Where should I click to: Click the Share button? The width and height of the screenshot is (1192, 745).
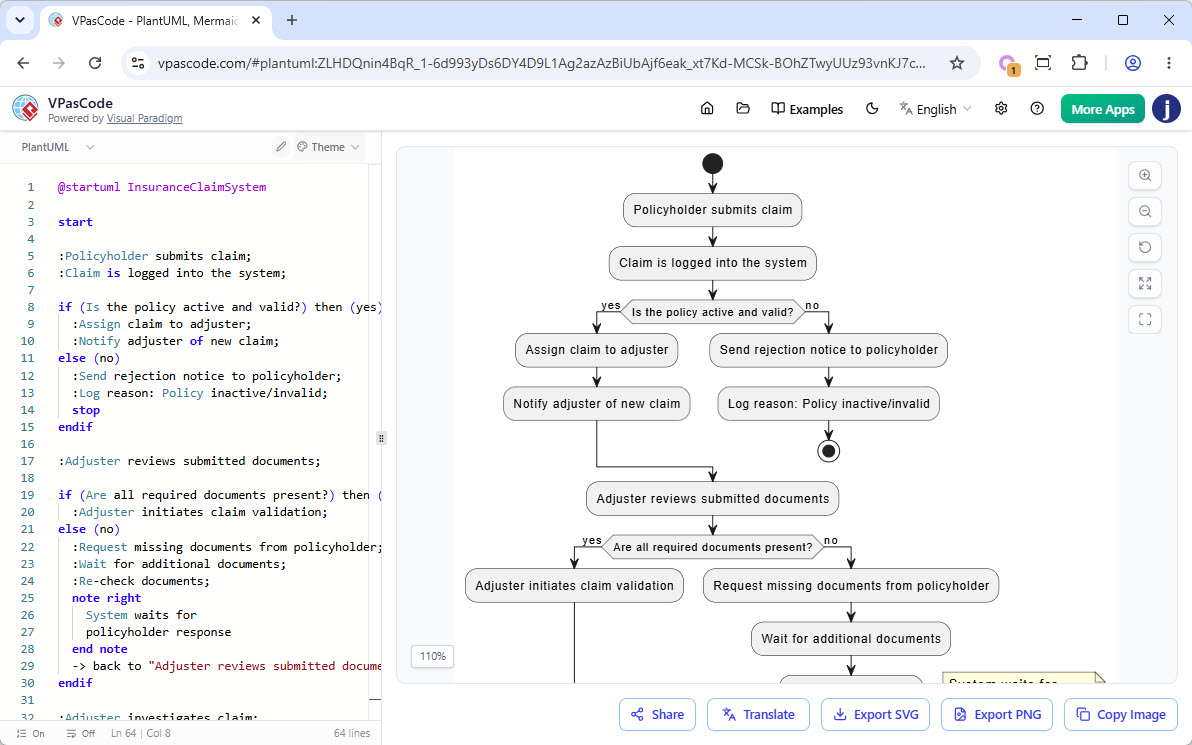[657, 715]
